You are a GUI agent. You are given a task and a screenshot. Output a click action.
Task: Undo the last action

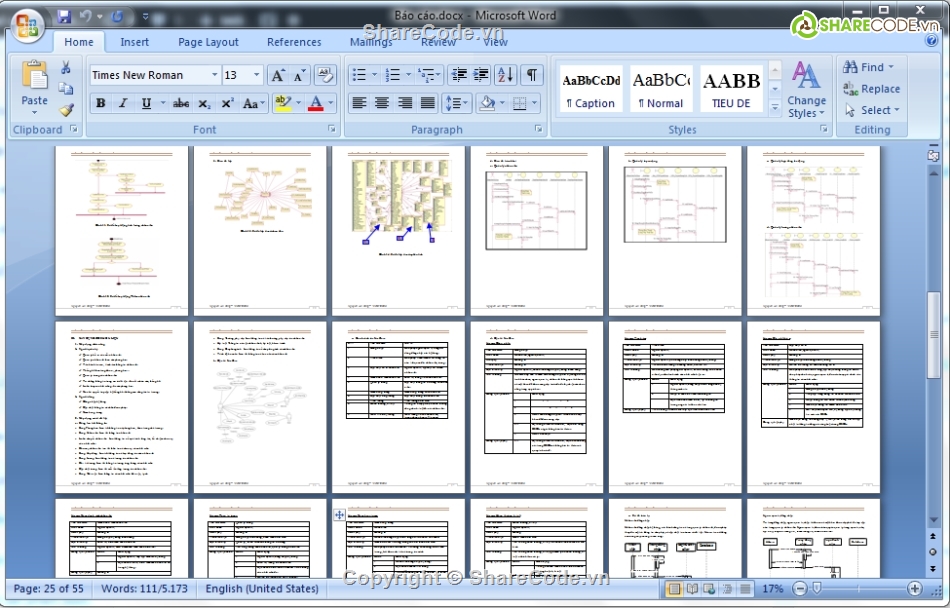coord(86,16)
